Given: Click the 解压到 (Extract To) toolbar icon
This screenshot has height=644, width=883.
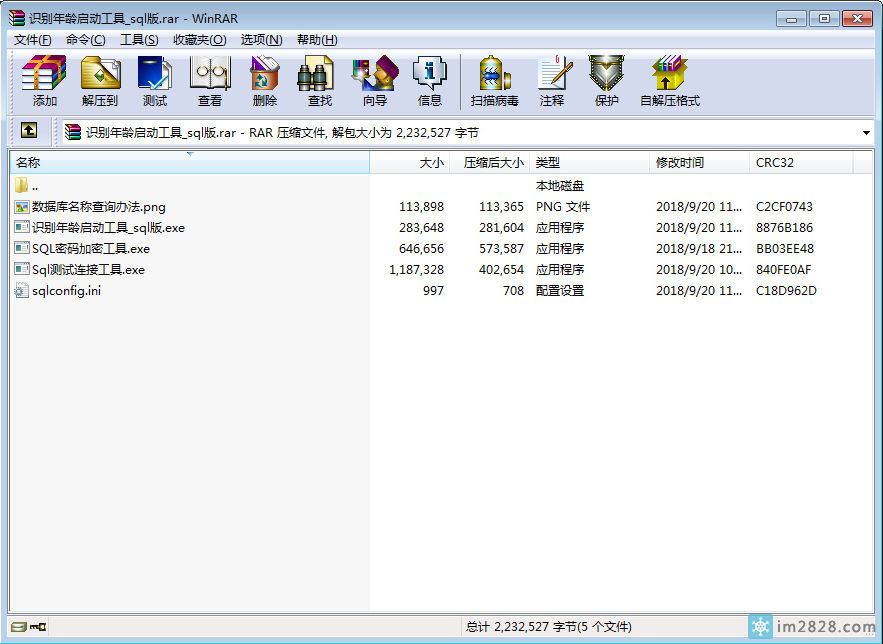Looking at the screenshot, I should (100, 81).
